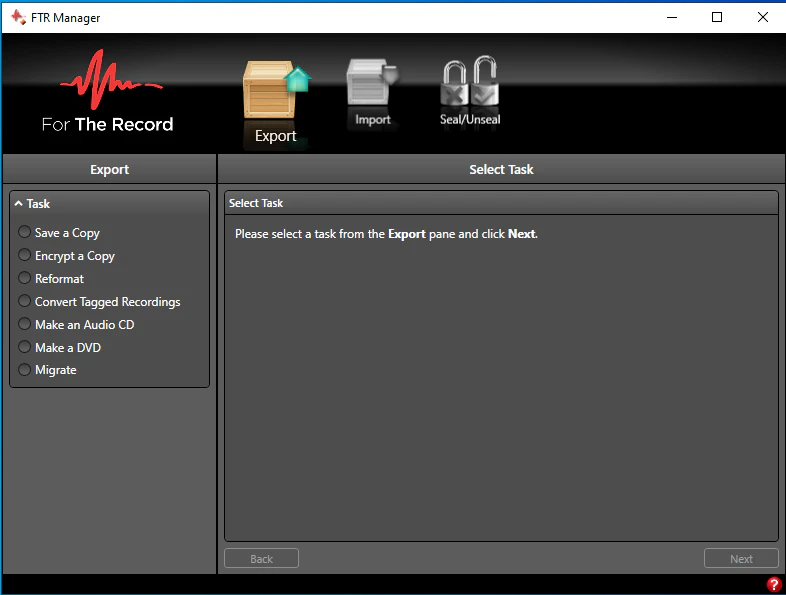Maximize the FTR Manager window
The height and width of the screenshot is (595, 786).
(x=717, y=18)
